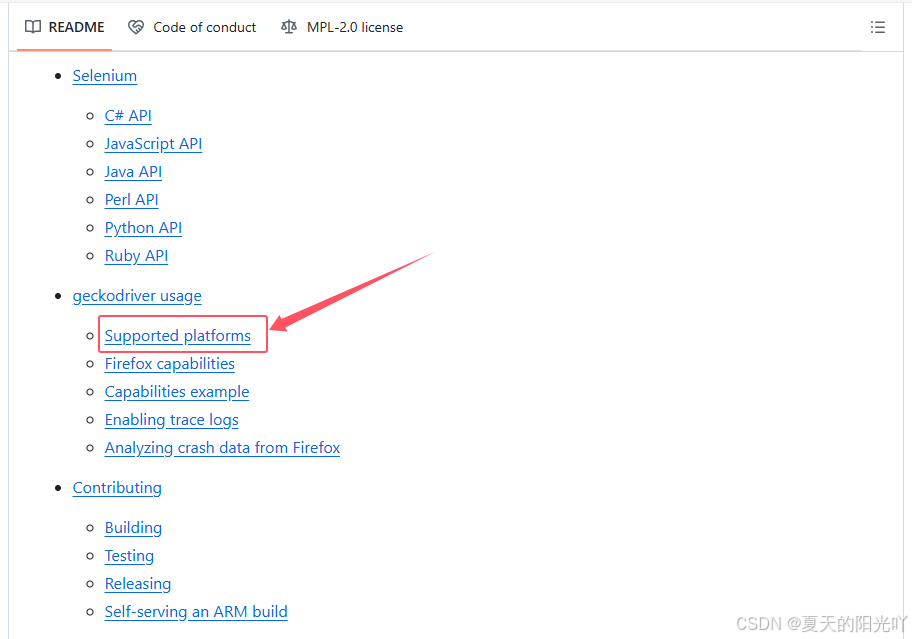
Task: Open the Building link
Action: point(133,528)
